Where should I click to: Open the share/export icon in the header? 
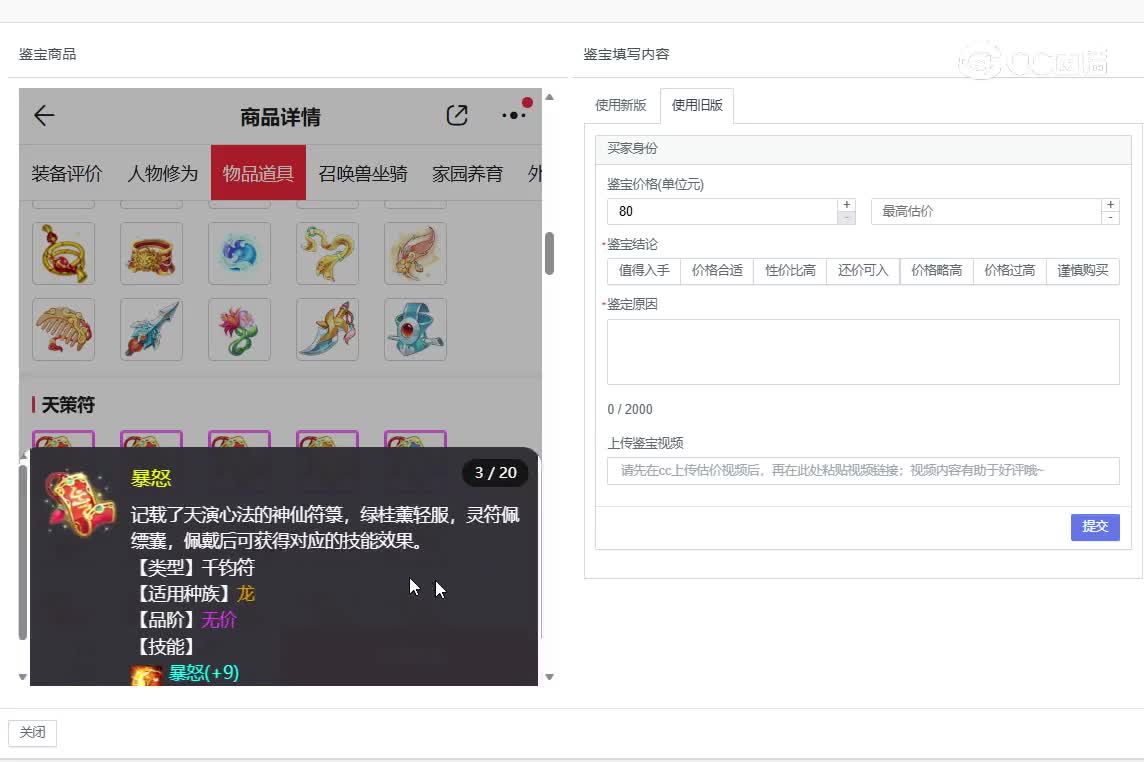457,115
